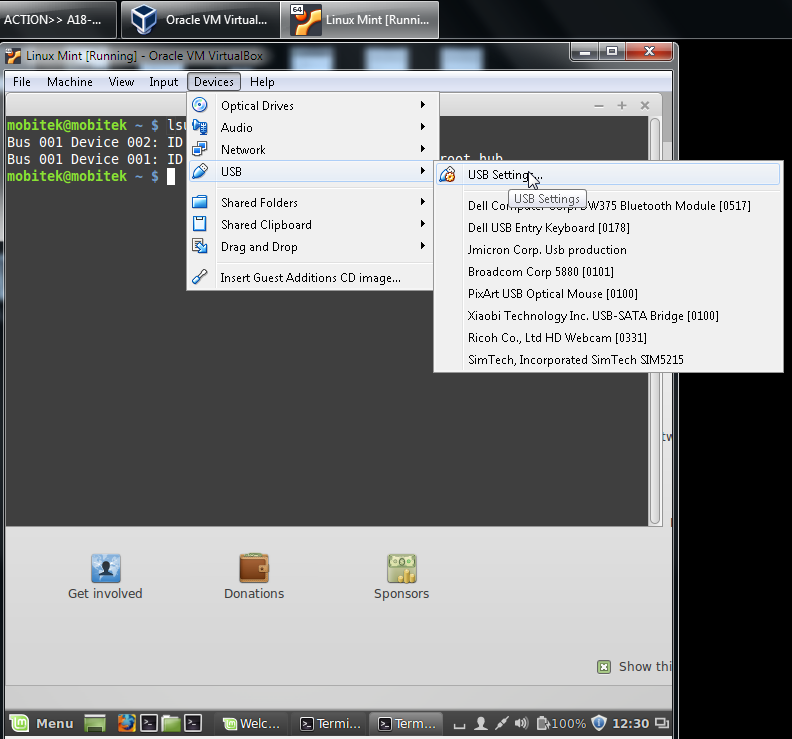Open the Donations wallet icon
This screenshot has height=739, width=792.
coord(254,569)
